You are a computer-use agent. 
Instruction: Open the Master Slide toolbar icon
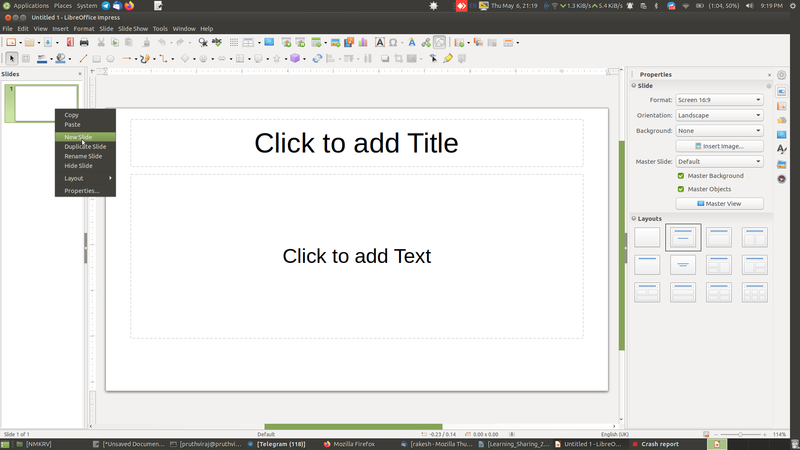point(269,42)
